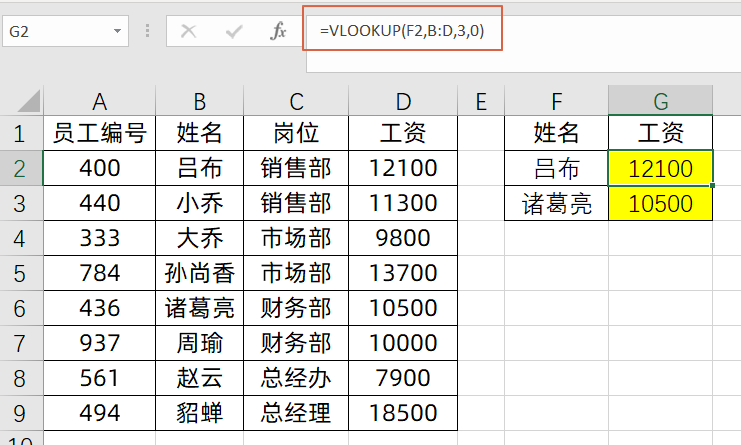This screenshot has height=445, width=741.
Task: Click name cell 小乔
Action: (199, 203)
